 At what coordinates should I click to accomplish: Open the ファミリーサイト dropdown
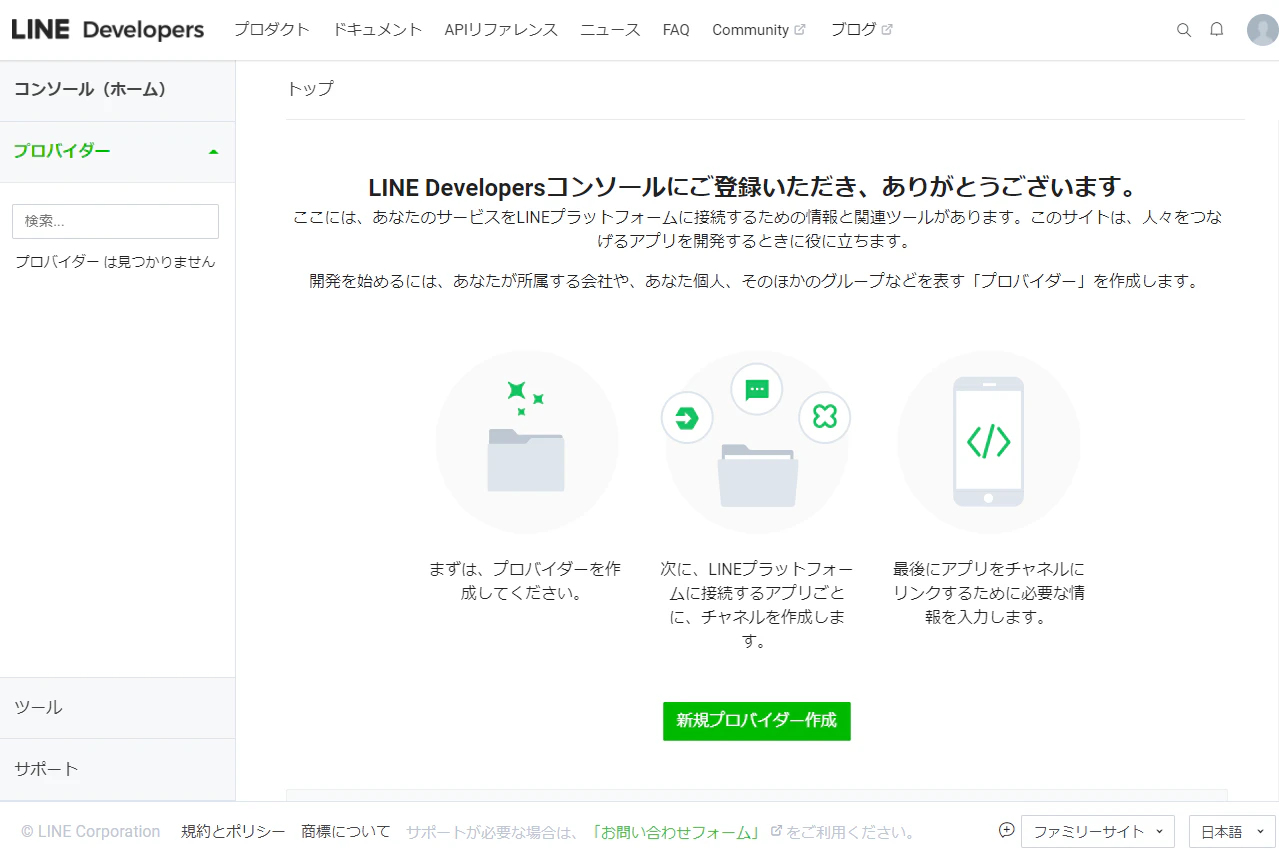(x=1098, y=831)
